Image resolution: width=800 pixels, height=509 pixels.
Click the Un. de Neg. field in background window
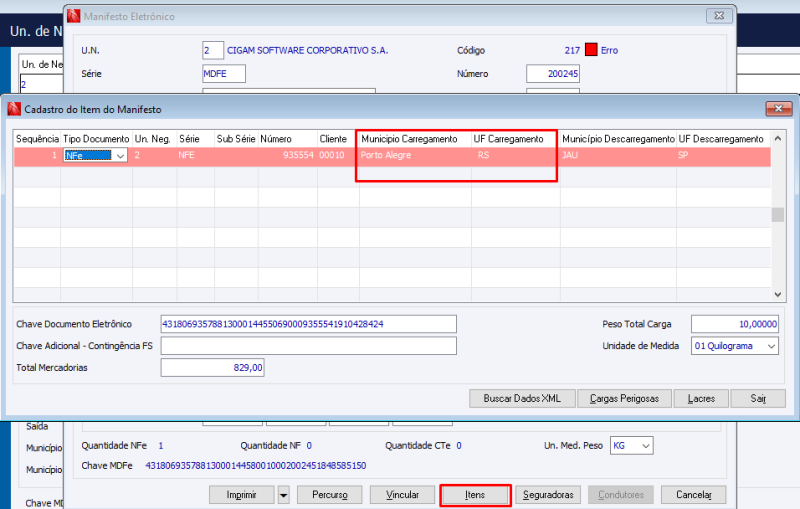click(41, 84)
